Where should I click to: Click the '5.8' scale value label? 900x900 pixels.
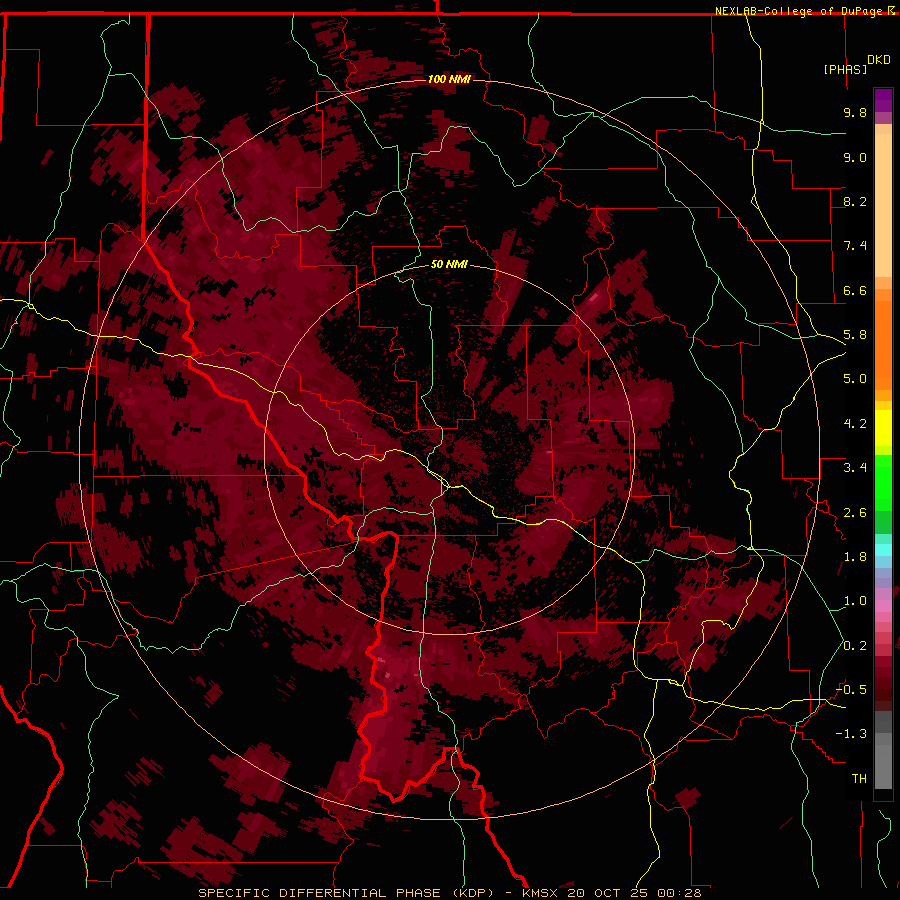pyautogui.click(x=855, y=335)
